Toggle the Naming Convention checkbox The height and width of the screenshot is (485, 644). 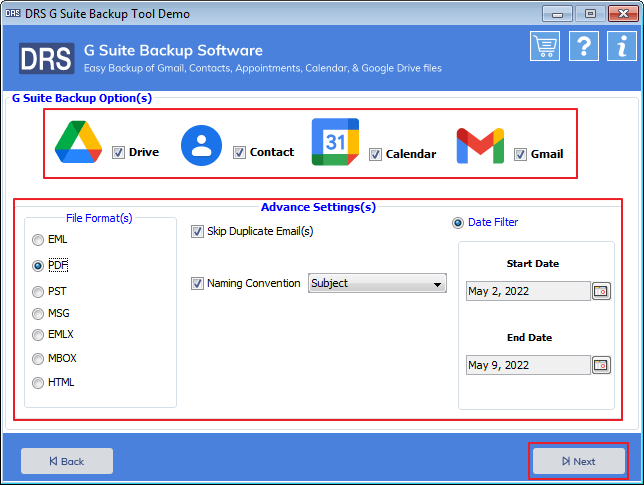pyautogui.click(x=197, y=283)
